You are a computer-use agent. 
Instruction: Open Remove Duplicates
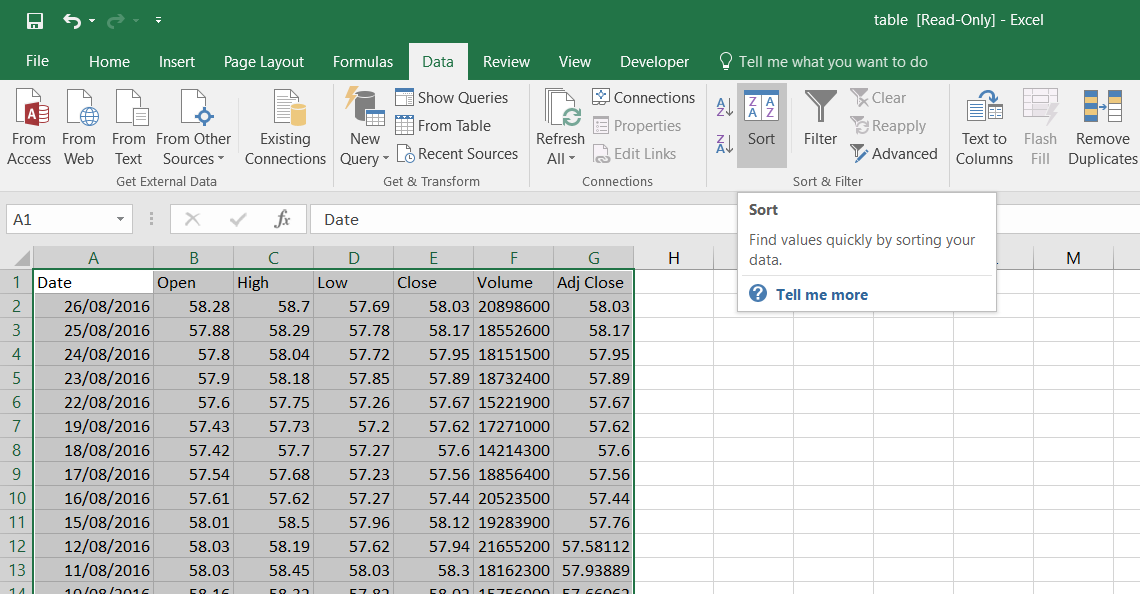click(1101, 125)
